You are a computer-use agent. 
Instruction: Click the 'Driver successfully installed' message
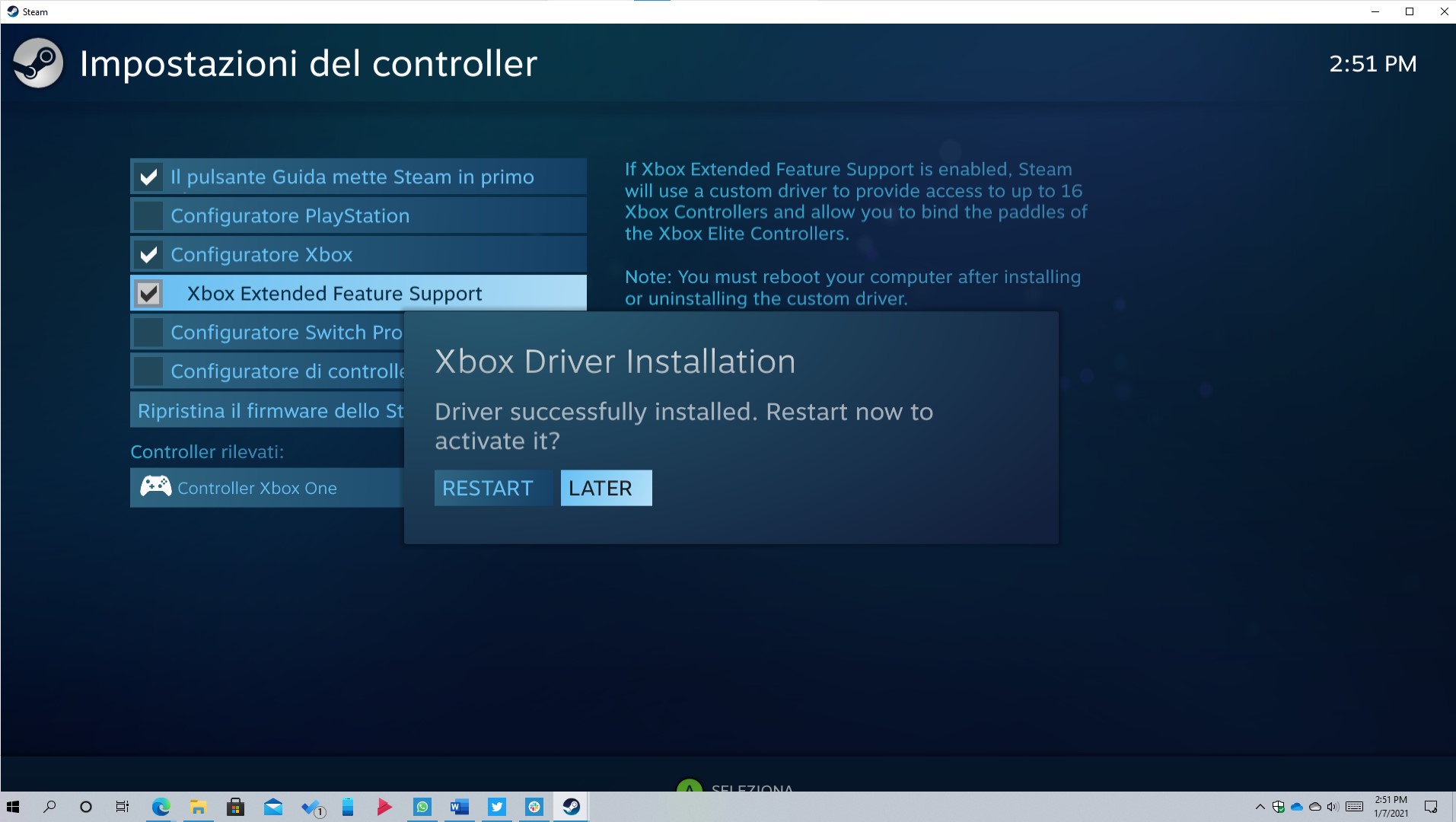click(683, 426)
